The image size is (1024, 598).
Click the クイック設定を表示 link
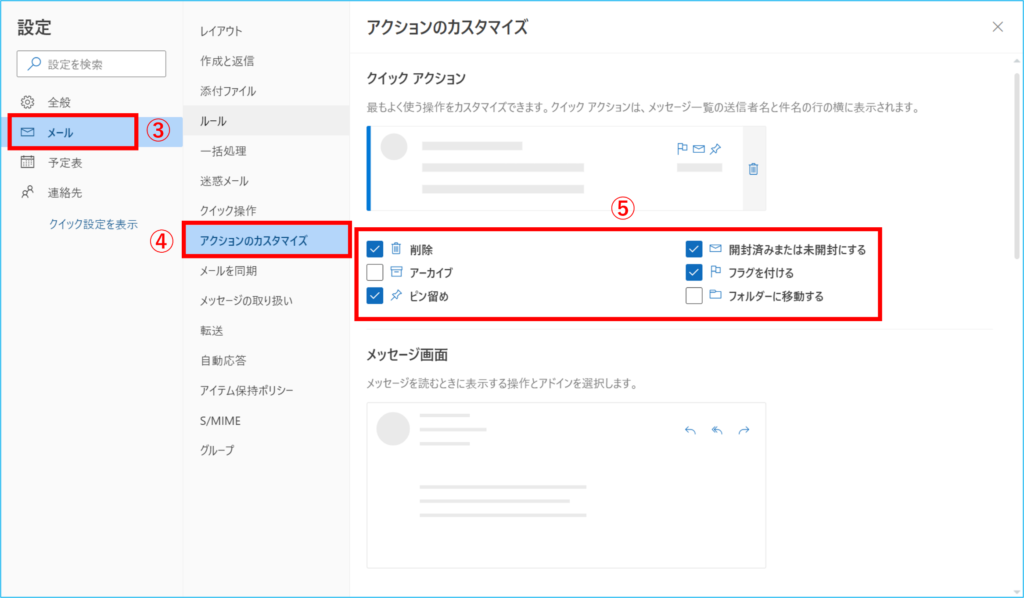pyautogui.click(x=93, y=224)
